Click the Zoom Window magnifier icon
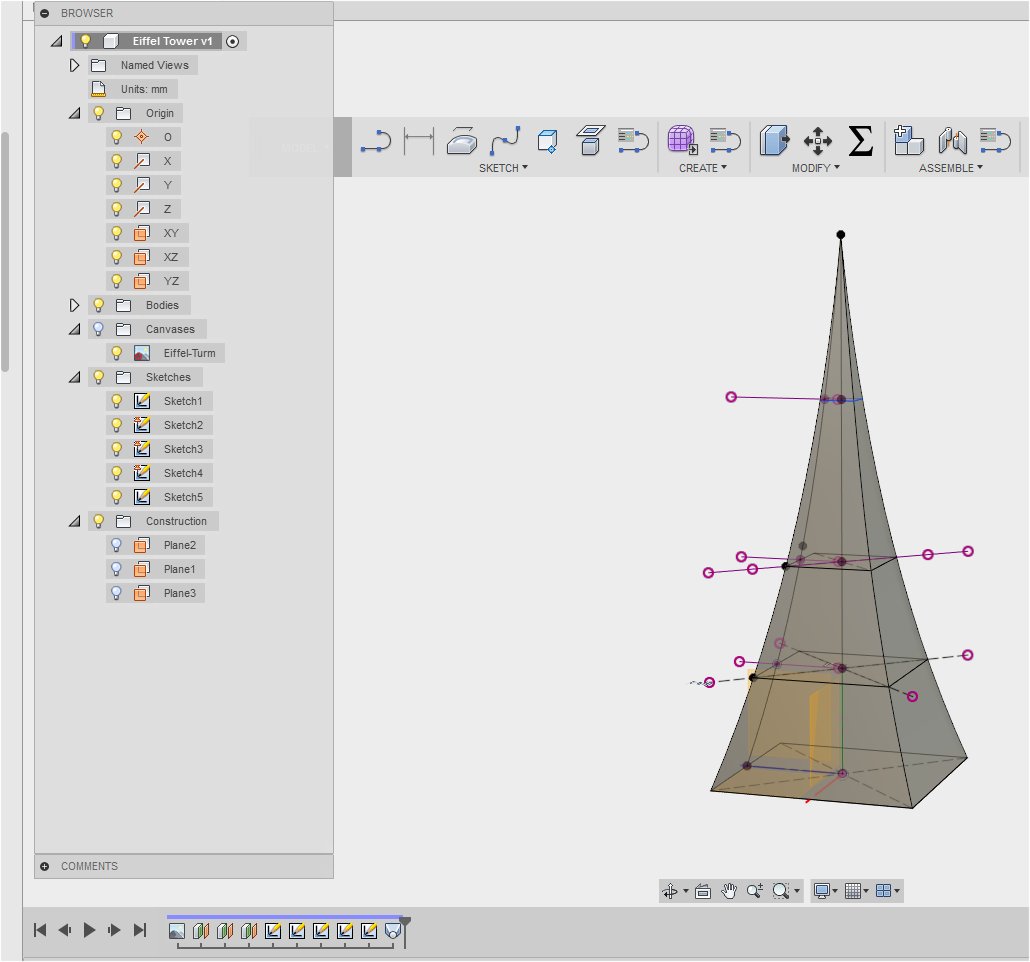Viewport: 1030px width, 962px height. pos(780,891)
